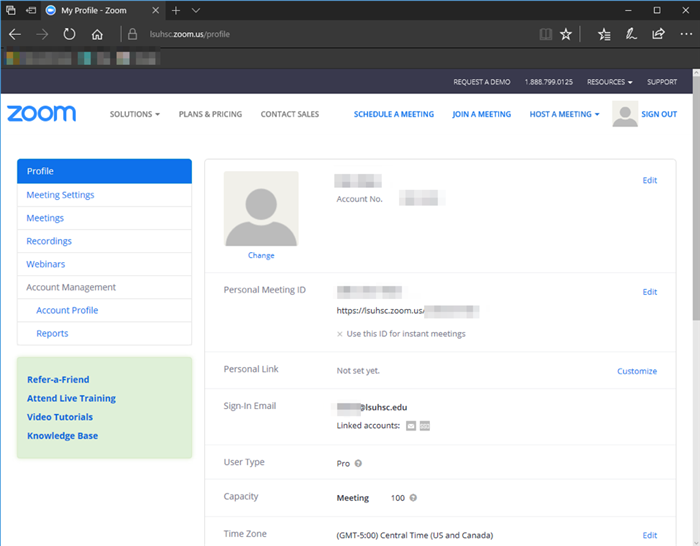
Task: Open the browser reading view icon
Action: [544, 34]
